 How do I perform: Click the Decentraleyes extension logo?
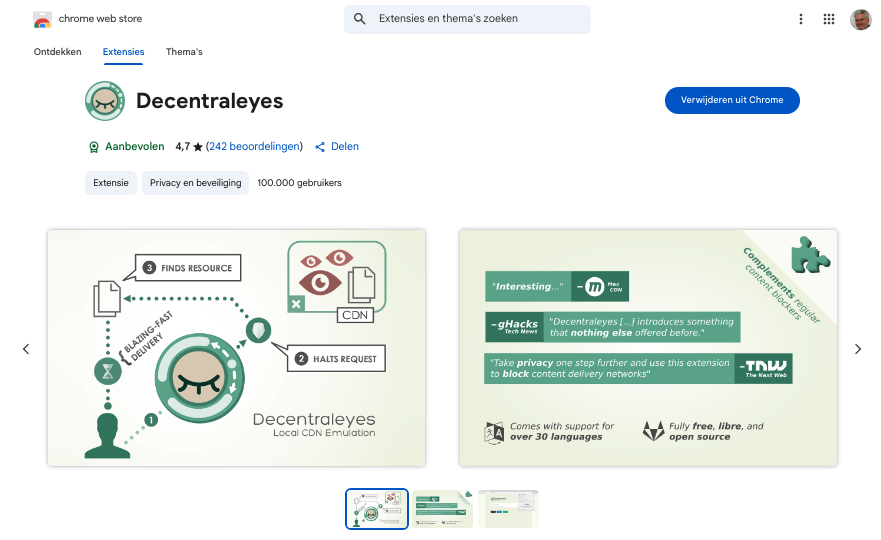[x=105, y=101]
